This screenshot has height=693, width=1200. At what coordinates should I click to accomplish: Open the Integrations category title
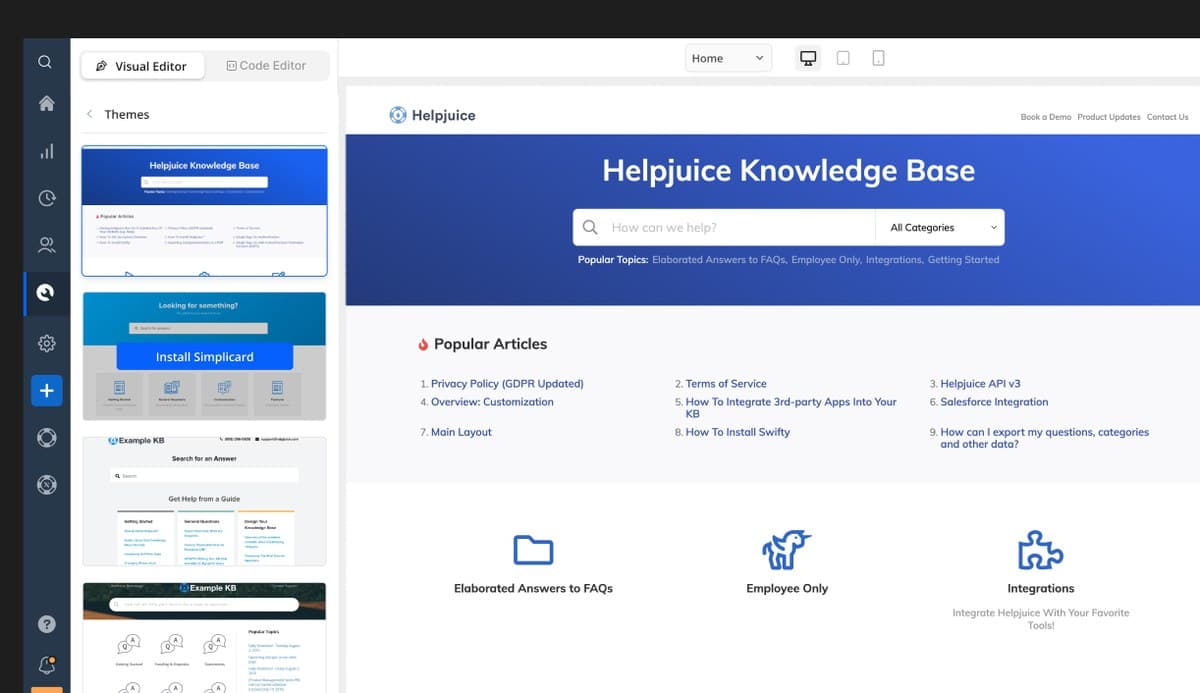[1041, 588]
